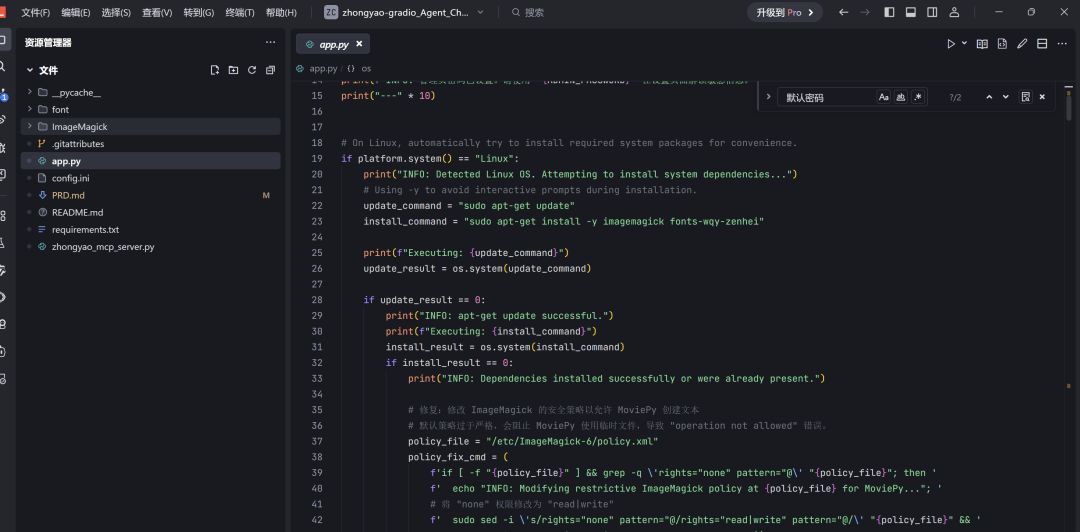This screenshot has height=532, width=1080.
Task: Toggle regular expression search option
Action: 918,97
